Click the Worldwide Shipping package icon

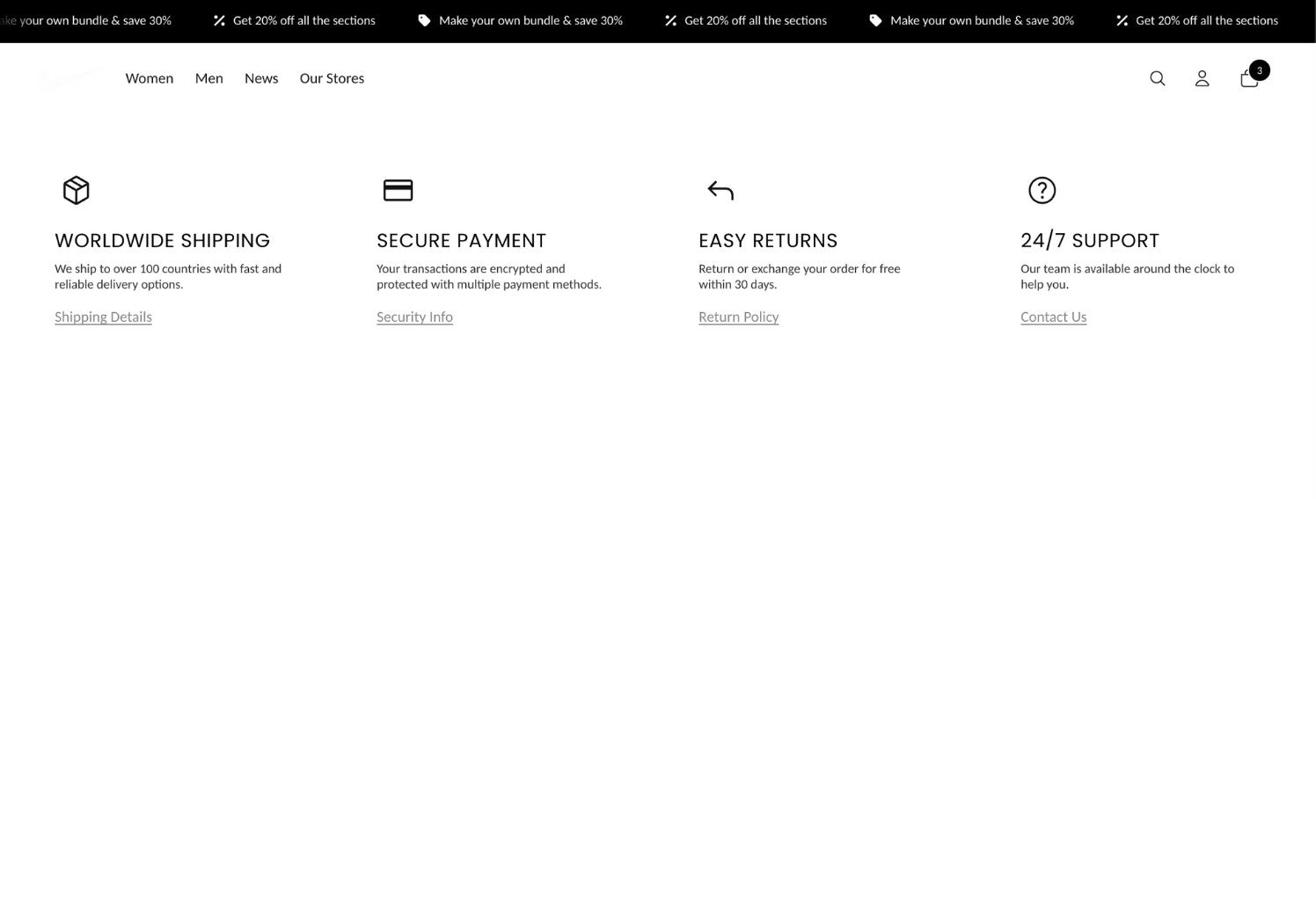(x=76, y=190)
